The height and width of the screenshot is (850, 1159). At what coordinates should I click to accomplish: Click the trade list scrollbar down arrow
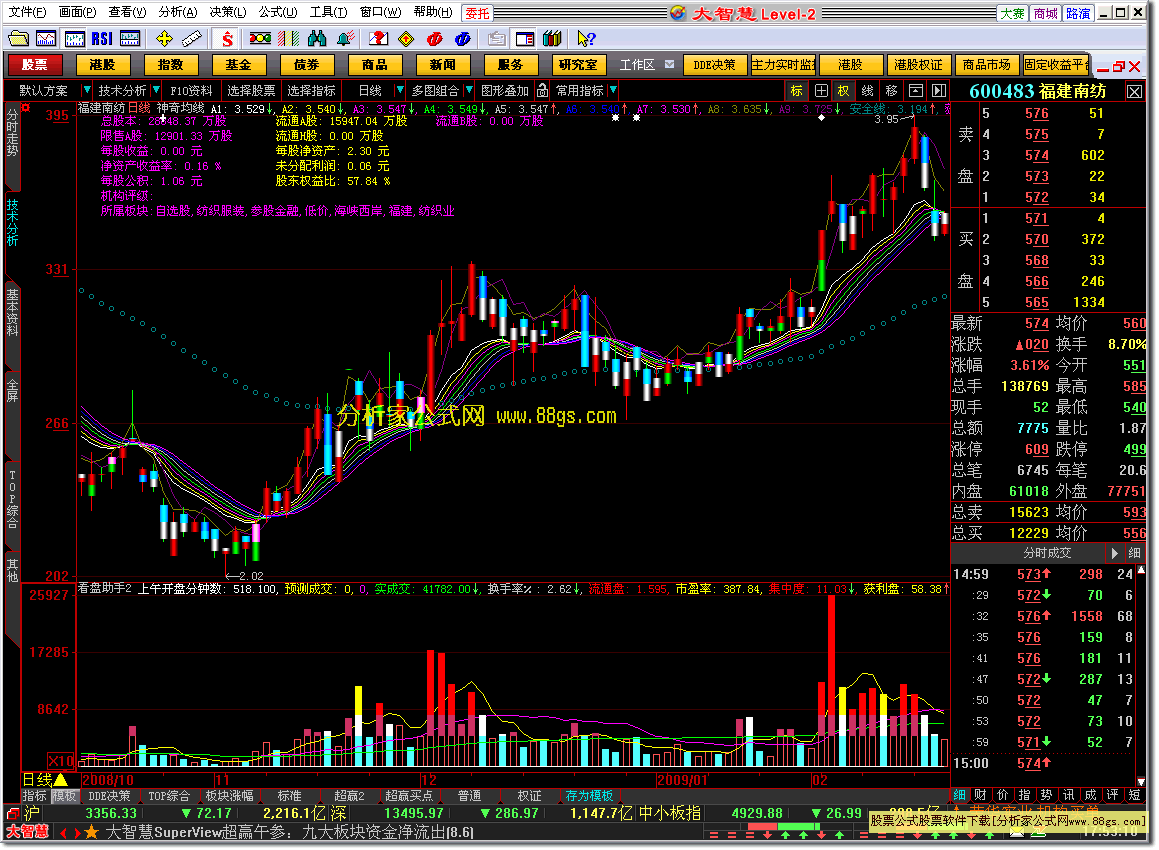pos(1141,782)
